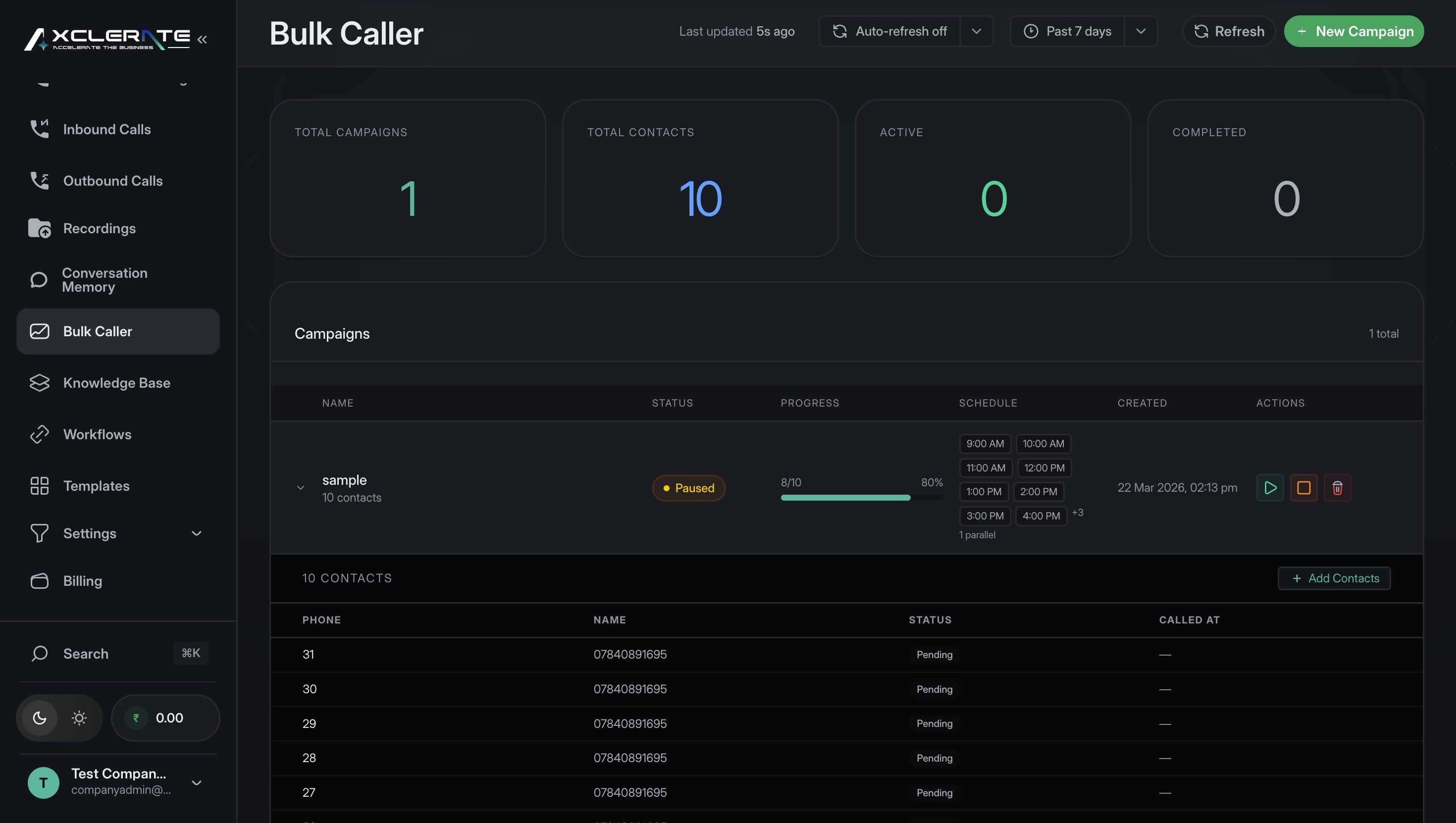Select the Outbound Calls icon in sidebar
This screenshot has width=1456, height=823.
pyautogui.click(x=39, y=180)
